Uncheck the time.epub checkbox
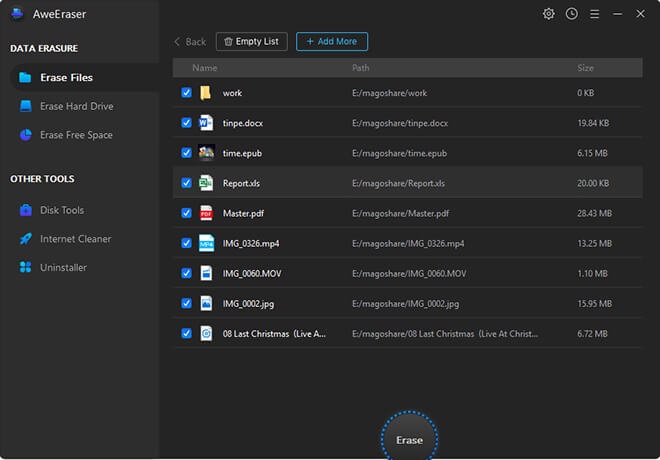Screen dimensions: 660x460 [186, 153]
